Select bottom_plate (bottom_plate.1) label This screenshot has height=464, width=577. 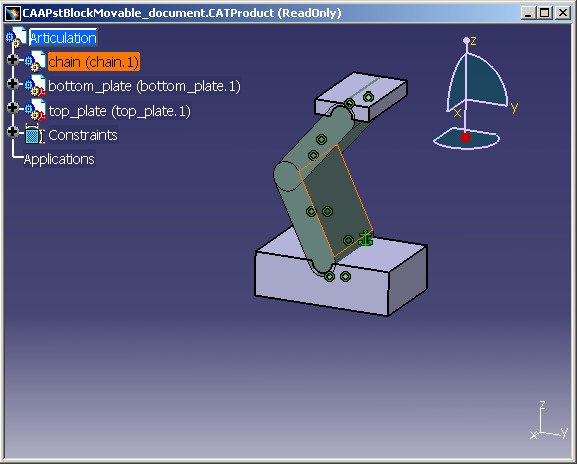pyautogui.click(x=144, y=86)
